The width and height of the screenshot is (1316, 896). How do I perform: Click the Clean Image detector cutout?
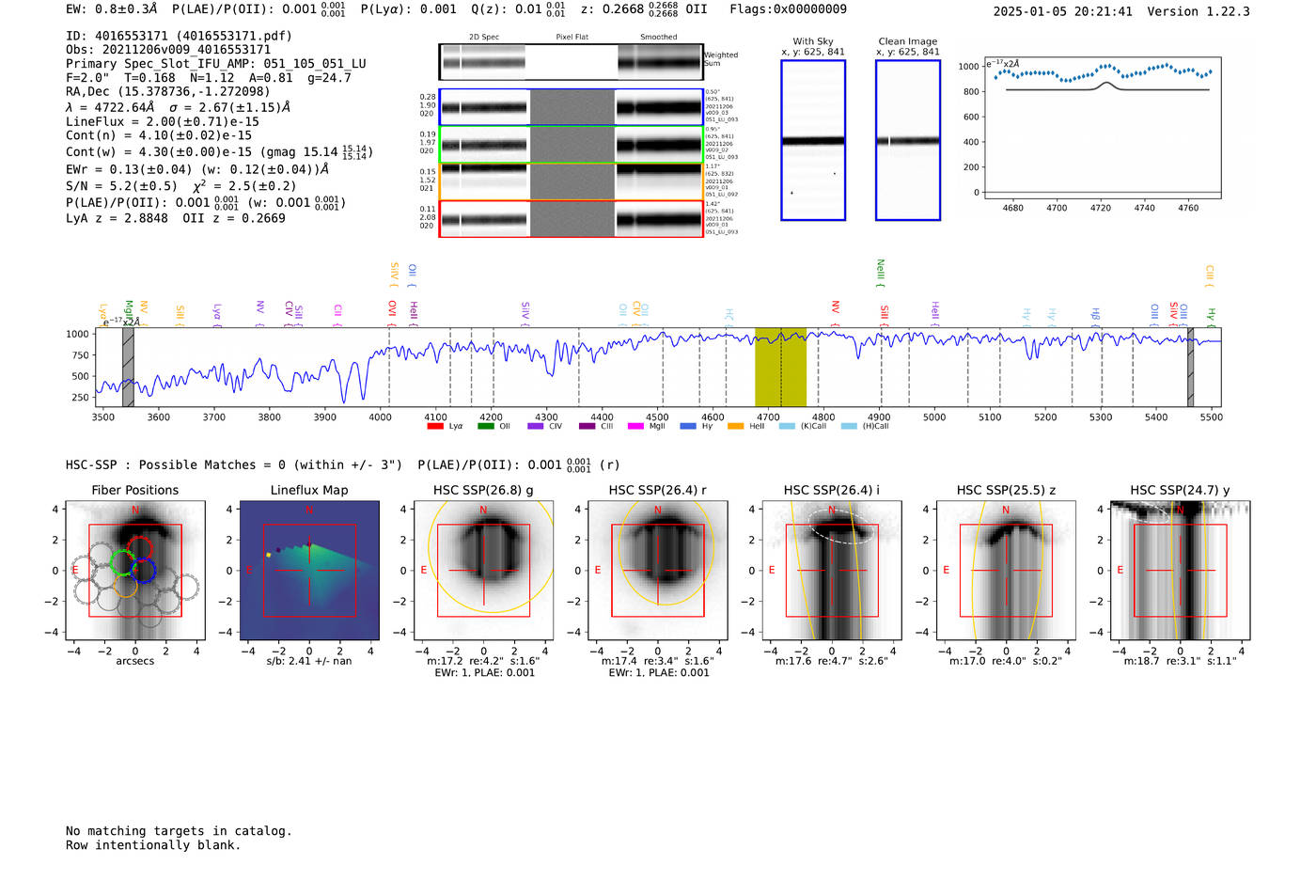908,140
